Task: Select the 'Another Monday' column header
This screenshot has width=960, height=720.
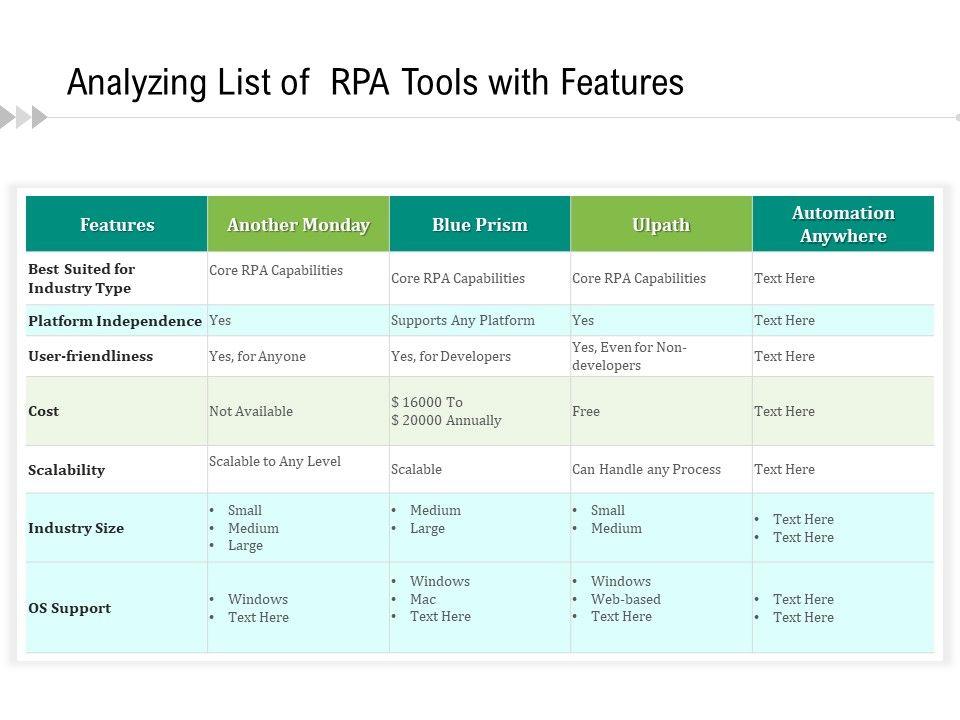Action: coord(298,224)
